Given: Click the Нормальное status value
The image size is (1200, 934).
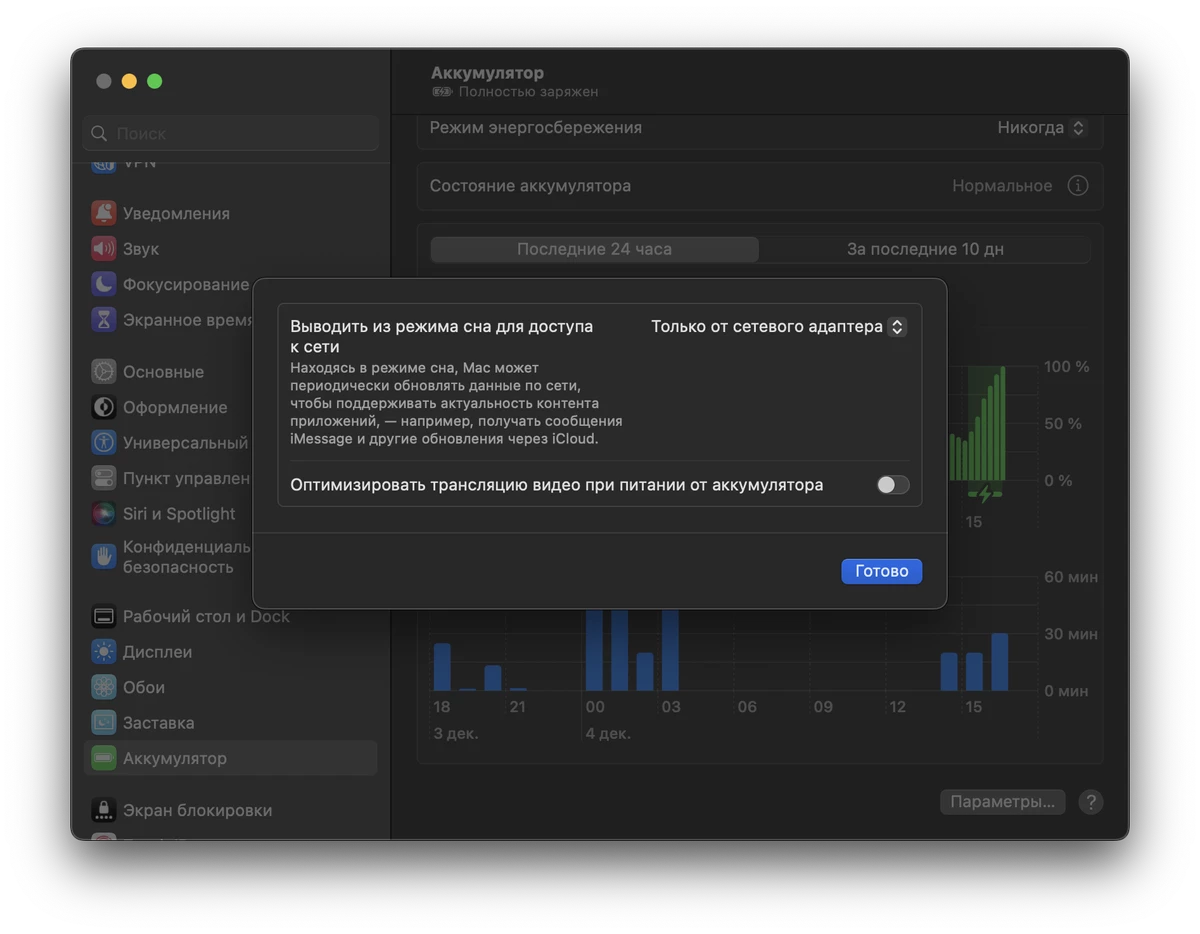Looking at the screenshot, I should [1002, 186].
